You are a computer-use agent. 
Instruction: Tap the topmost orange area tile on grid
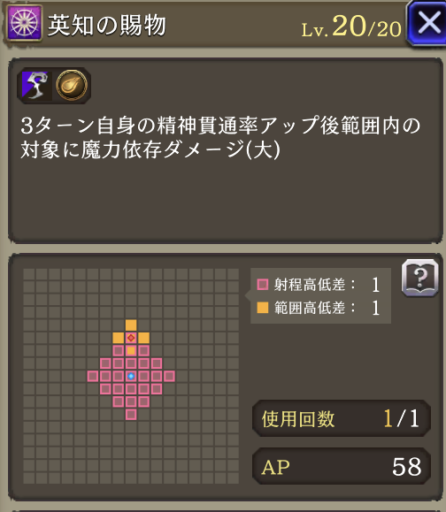(131, 325)
